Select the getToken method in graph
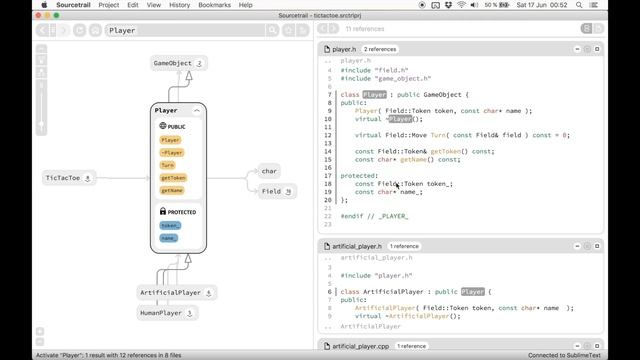The height and width of the screenshot is (360, 640). tap(173, 178)
